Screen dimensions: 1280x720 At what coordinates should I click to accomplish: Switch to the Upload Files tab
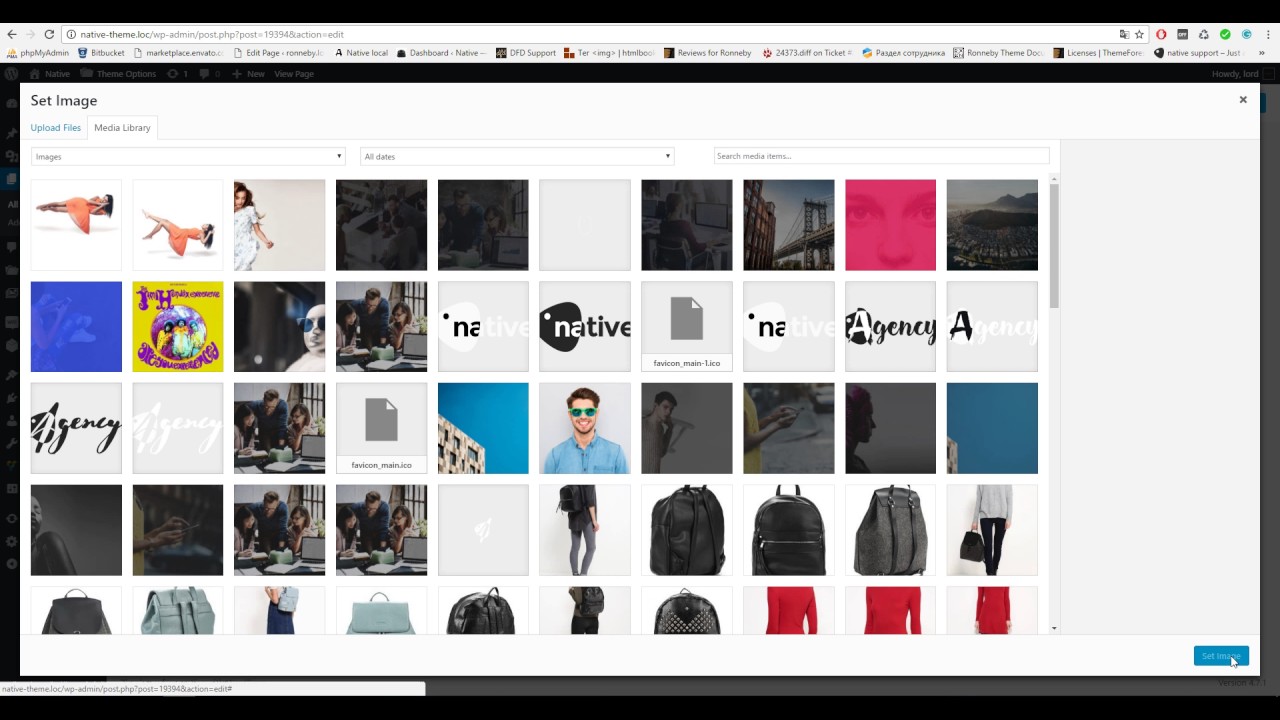55,128
